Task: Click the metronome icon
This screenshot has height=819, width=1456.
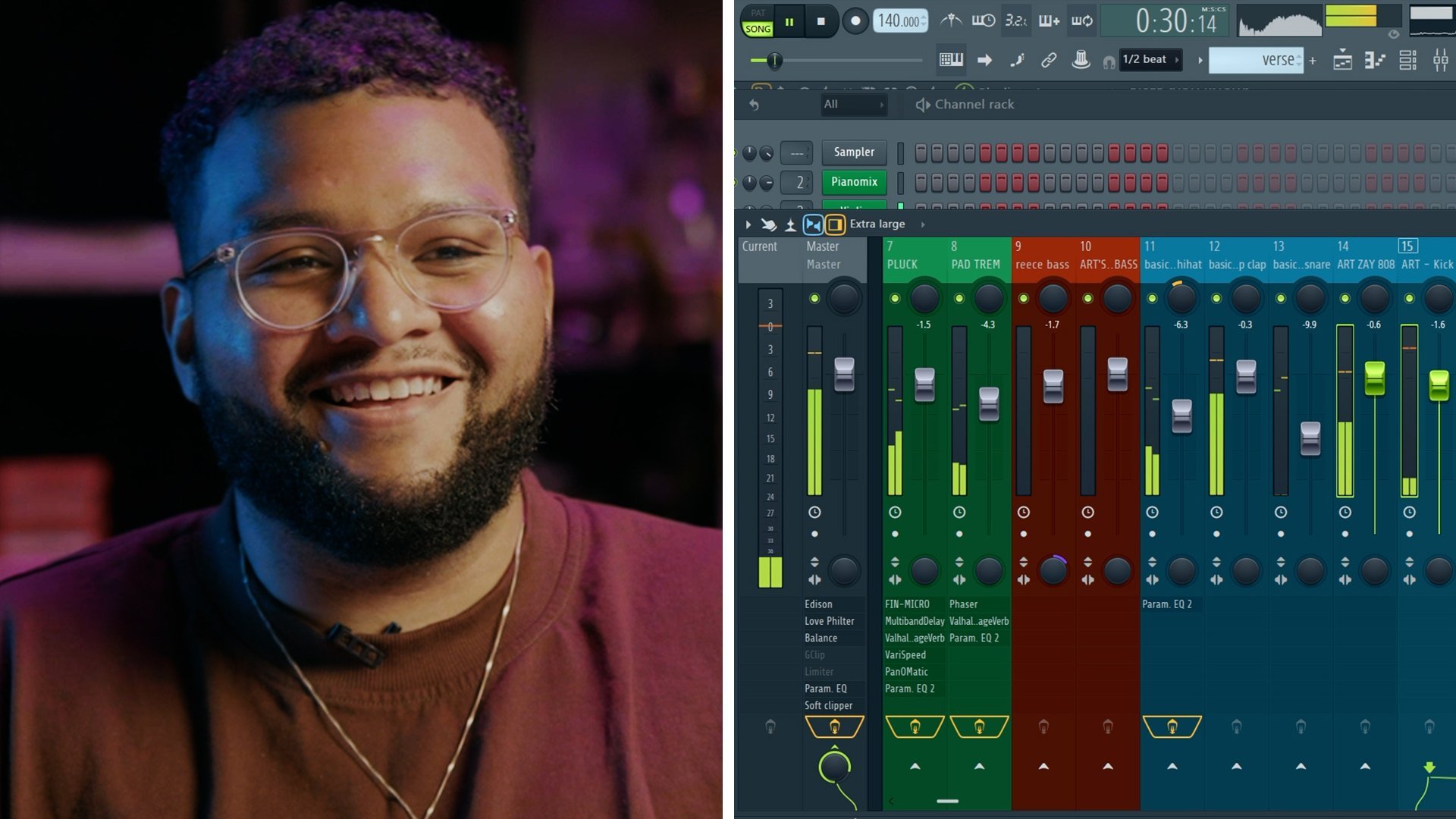Action: coord(950,20)
